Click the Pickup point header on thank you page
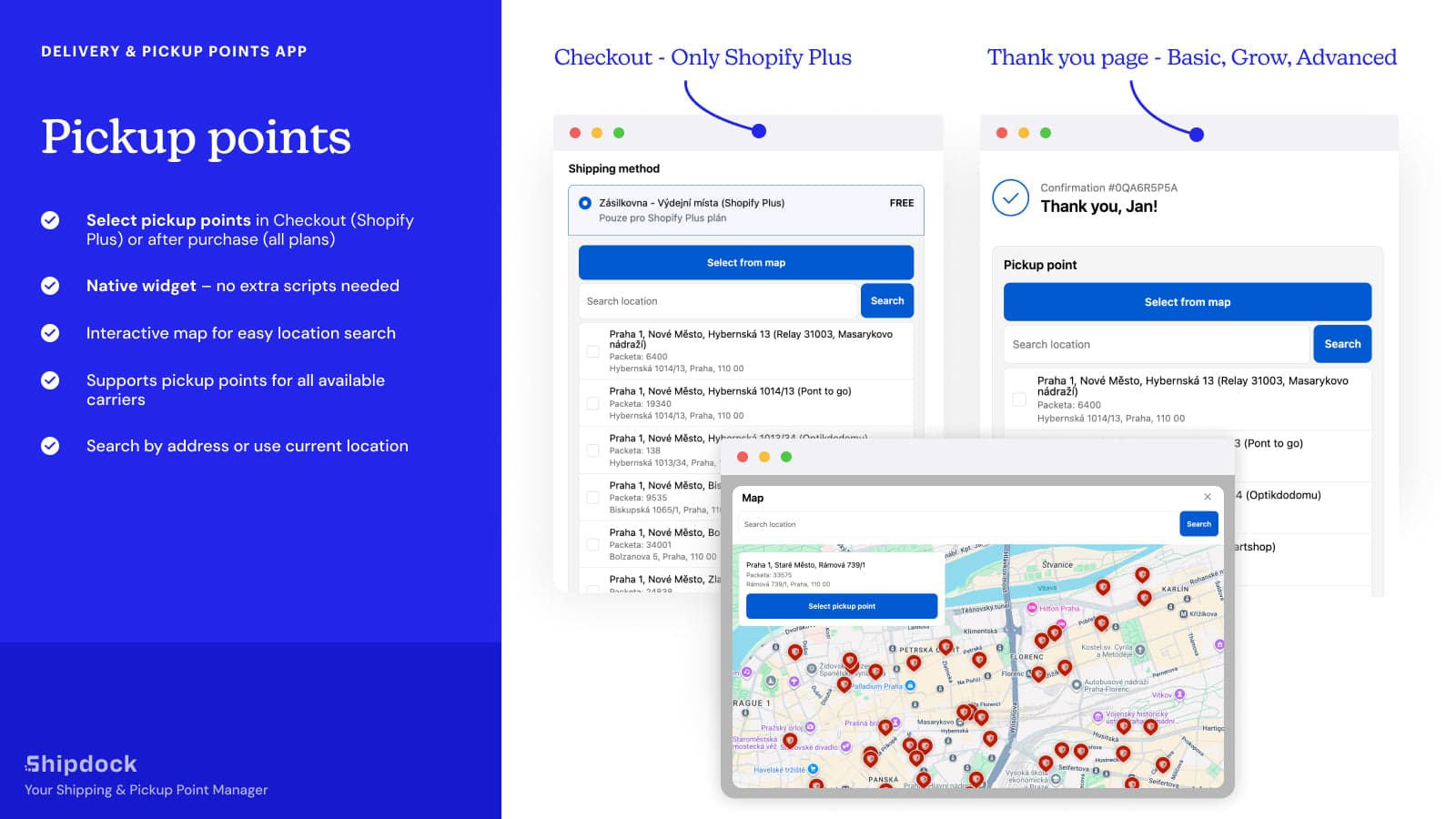This screenshot has width=1456, height=819. coord(1040,264)
